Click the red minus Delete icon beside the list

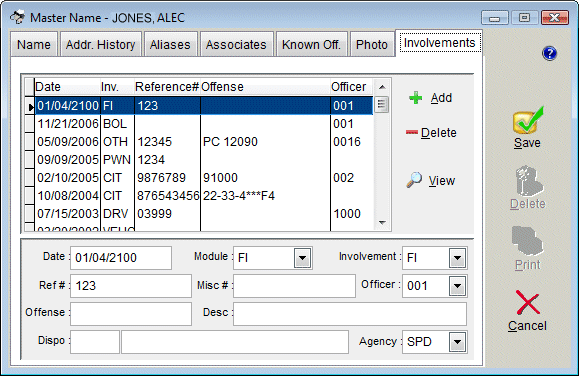tap(412, 132)
